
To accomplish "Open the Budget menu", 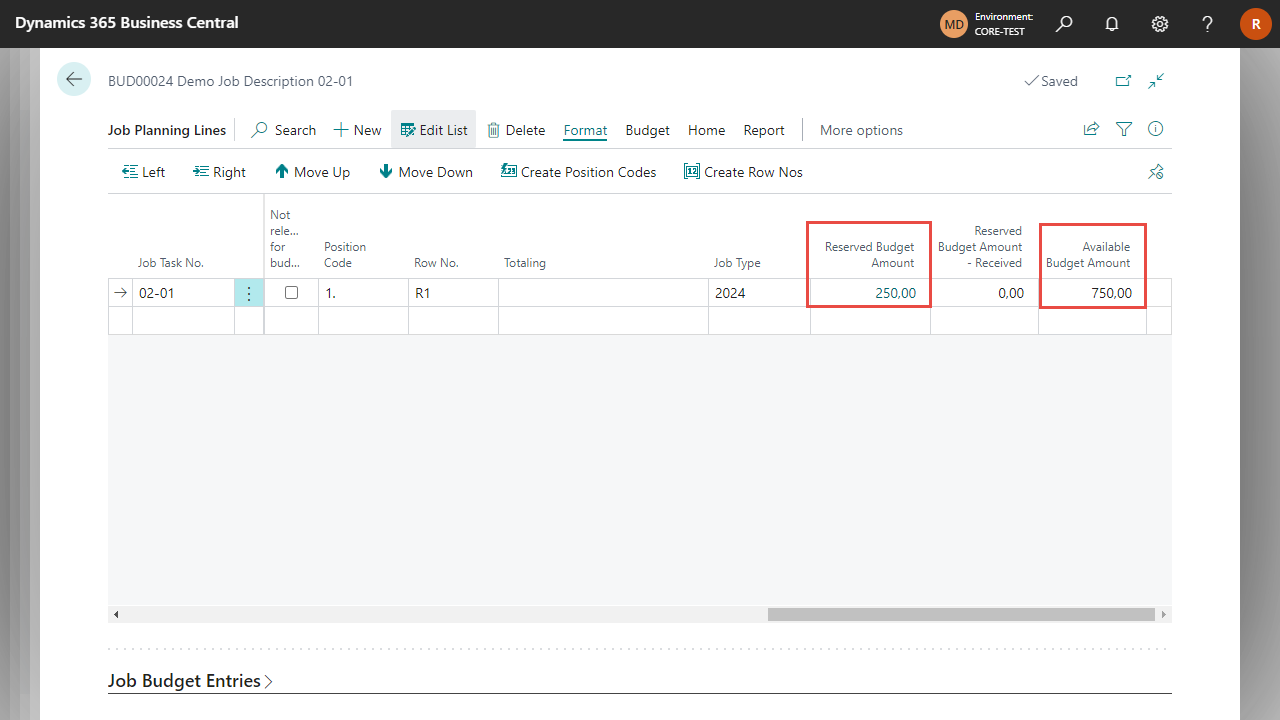I will (648, 130).
